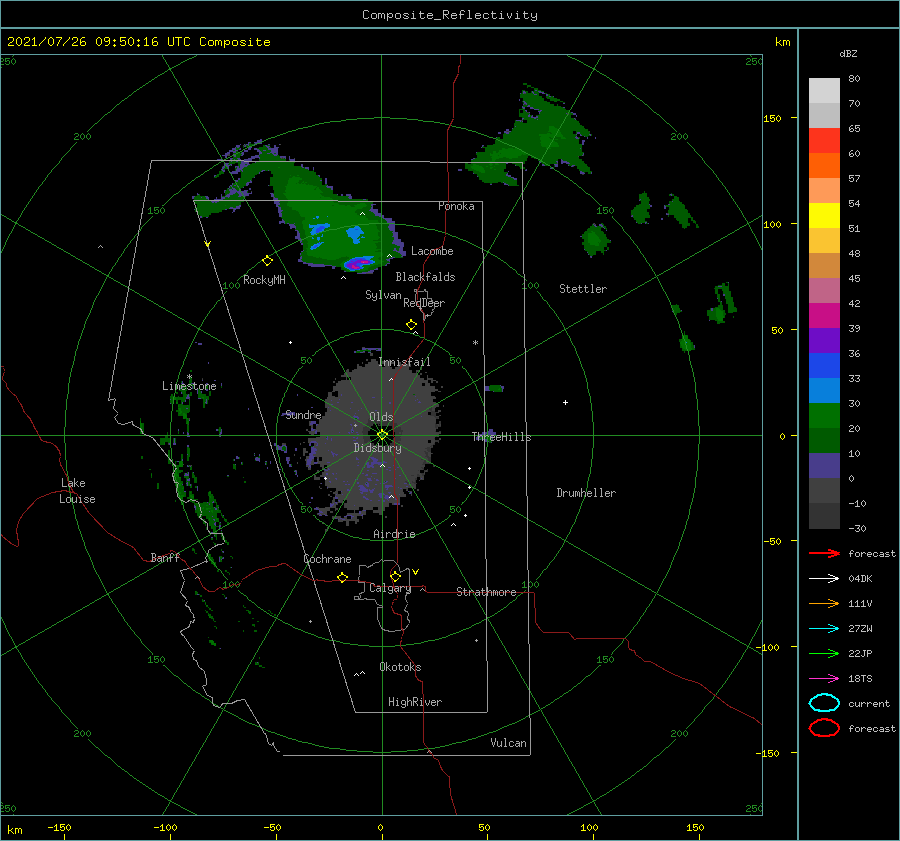This screenshot has width=900, height=841.
Task: Click the ThreeHills label
Action: click(502, 437)
